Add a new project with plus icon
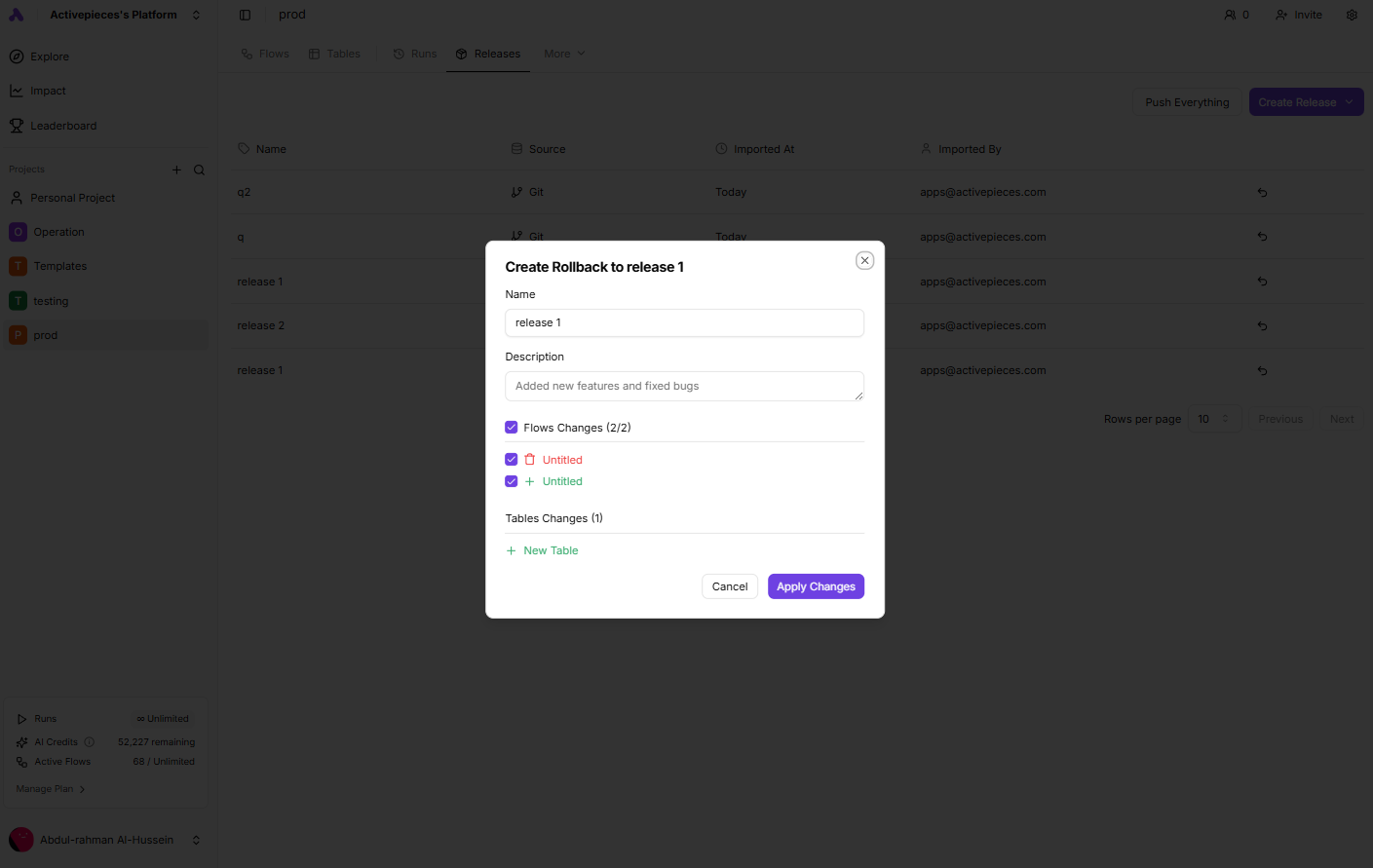 click(x=176, y=169)
